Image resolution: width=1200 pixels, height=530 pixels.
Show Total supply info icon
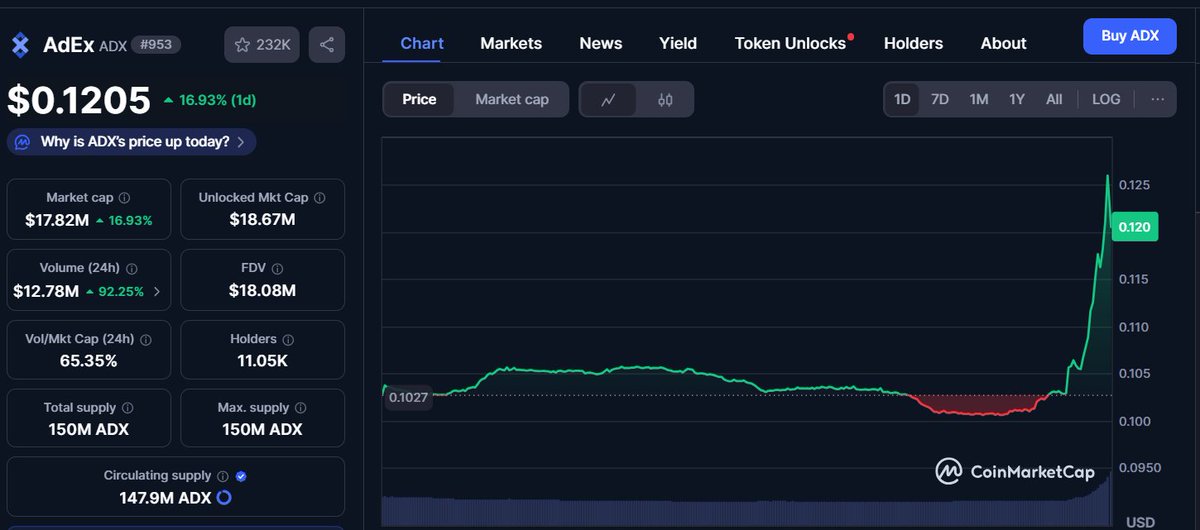pyautogui.click(x=127, y=408)
